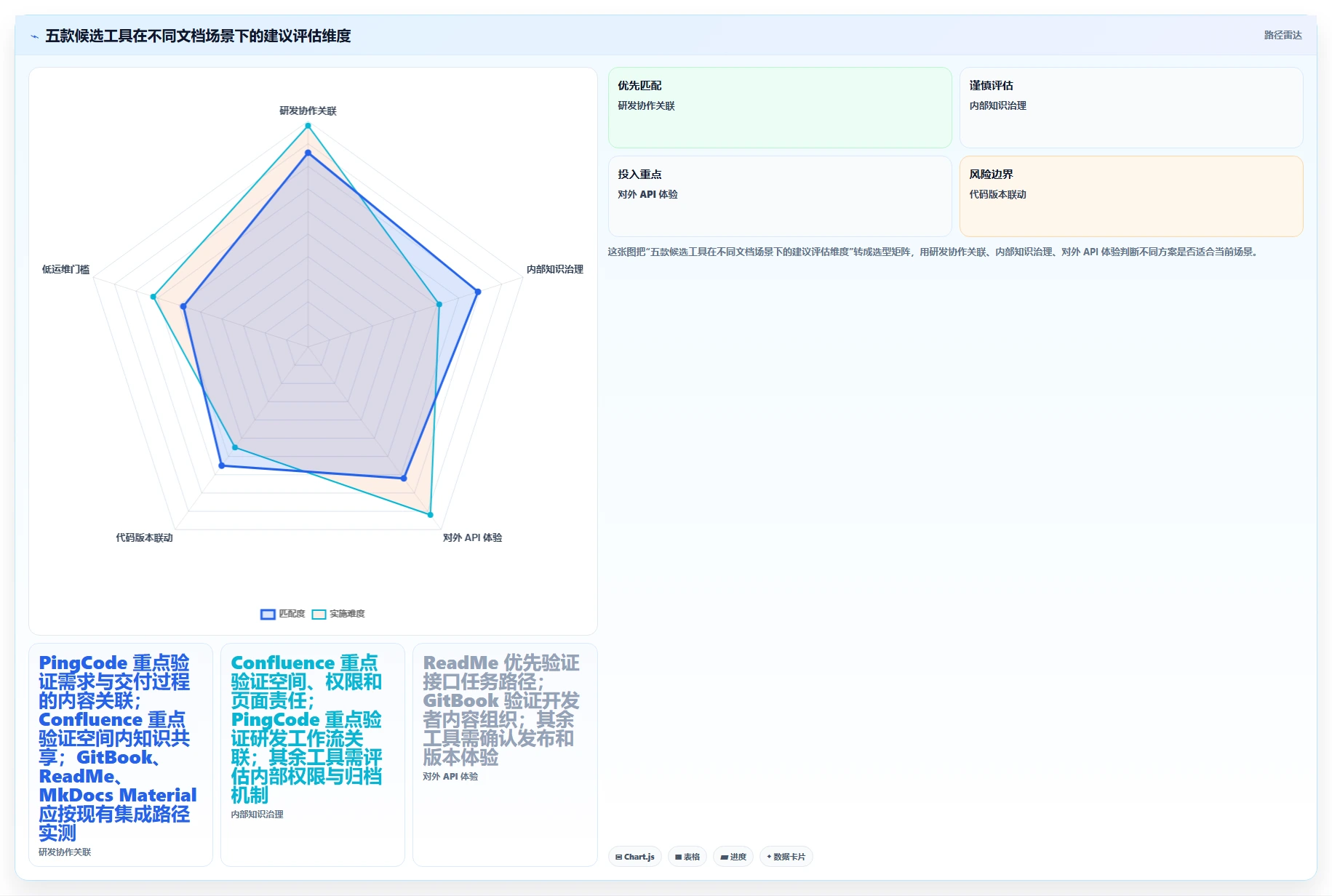The height and width of the screenshot is (896, 1332).
Task: Click 实施难度 data point at top of radar
Action: click(x=308, y=126)
